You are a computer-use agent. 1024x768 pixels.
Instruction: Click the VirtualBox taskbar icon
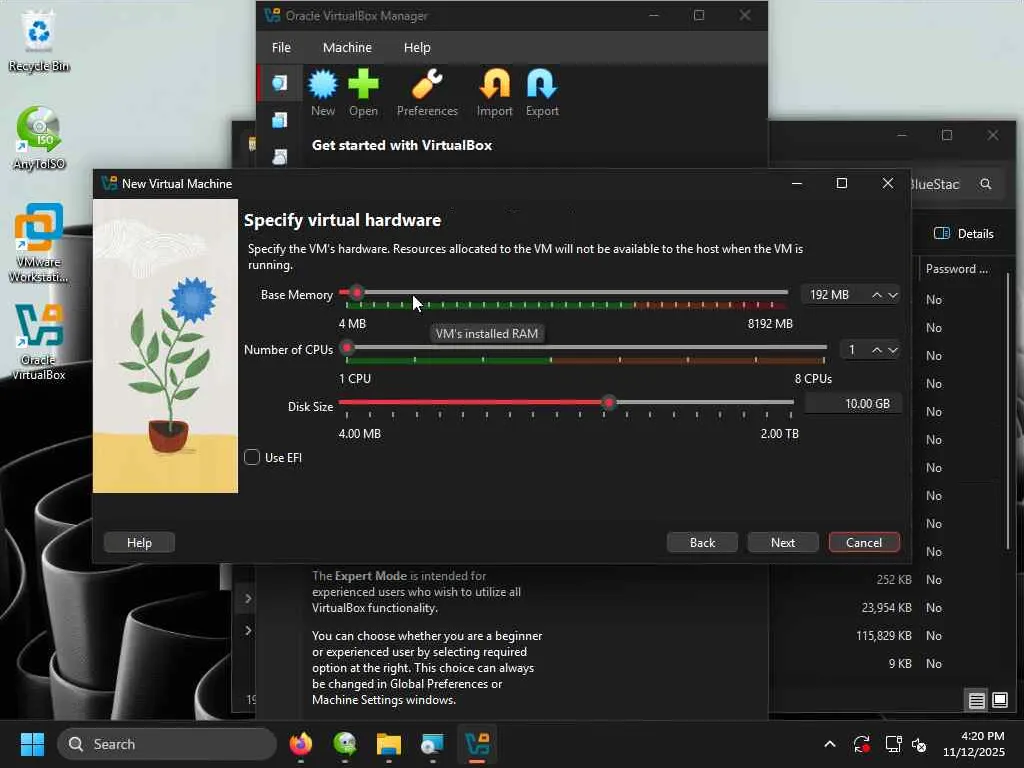coord(477,744)
